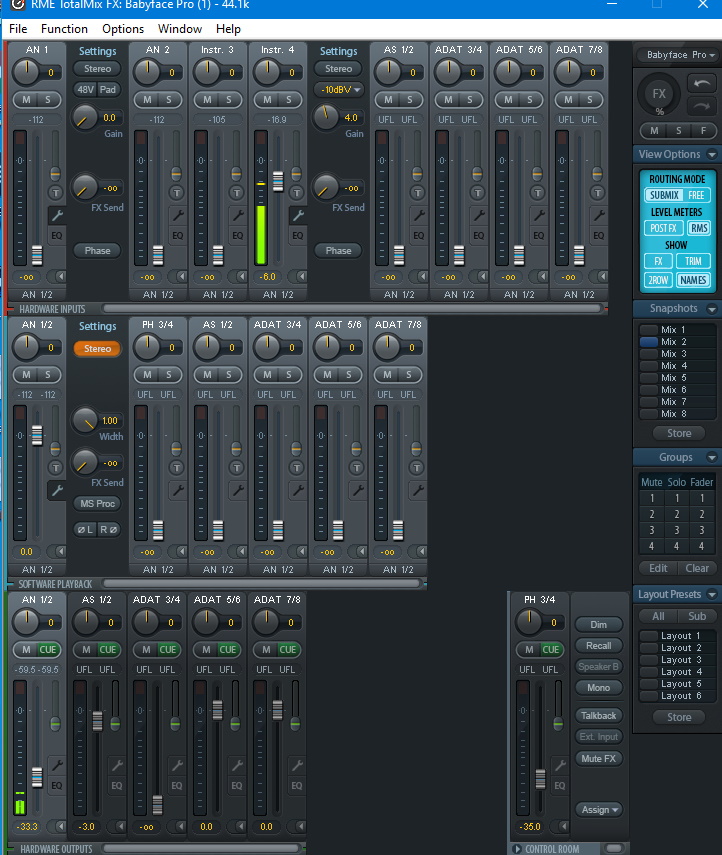Click the Width knob on playback AN 1/2
This screenshot has height=855, width=722.
(x=85, y=420)
